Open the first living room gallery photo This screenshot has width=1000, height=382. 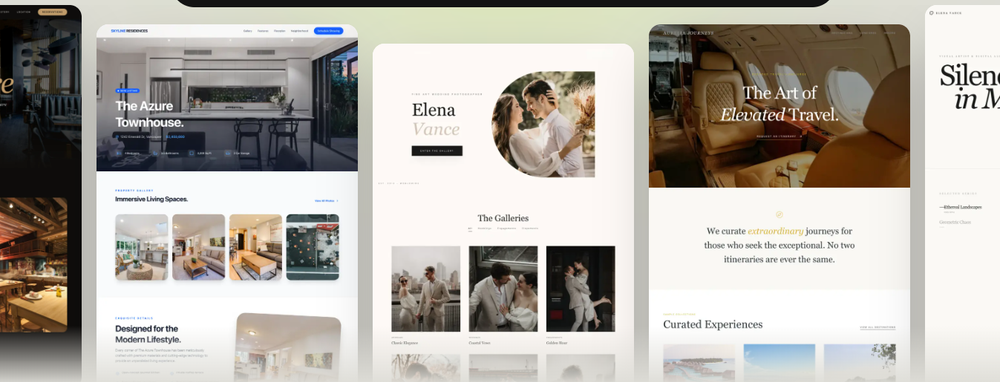point(142,247)
